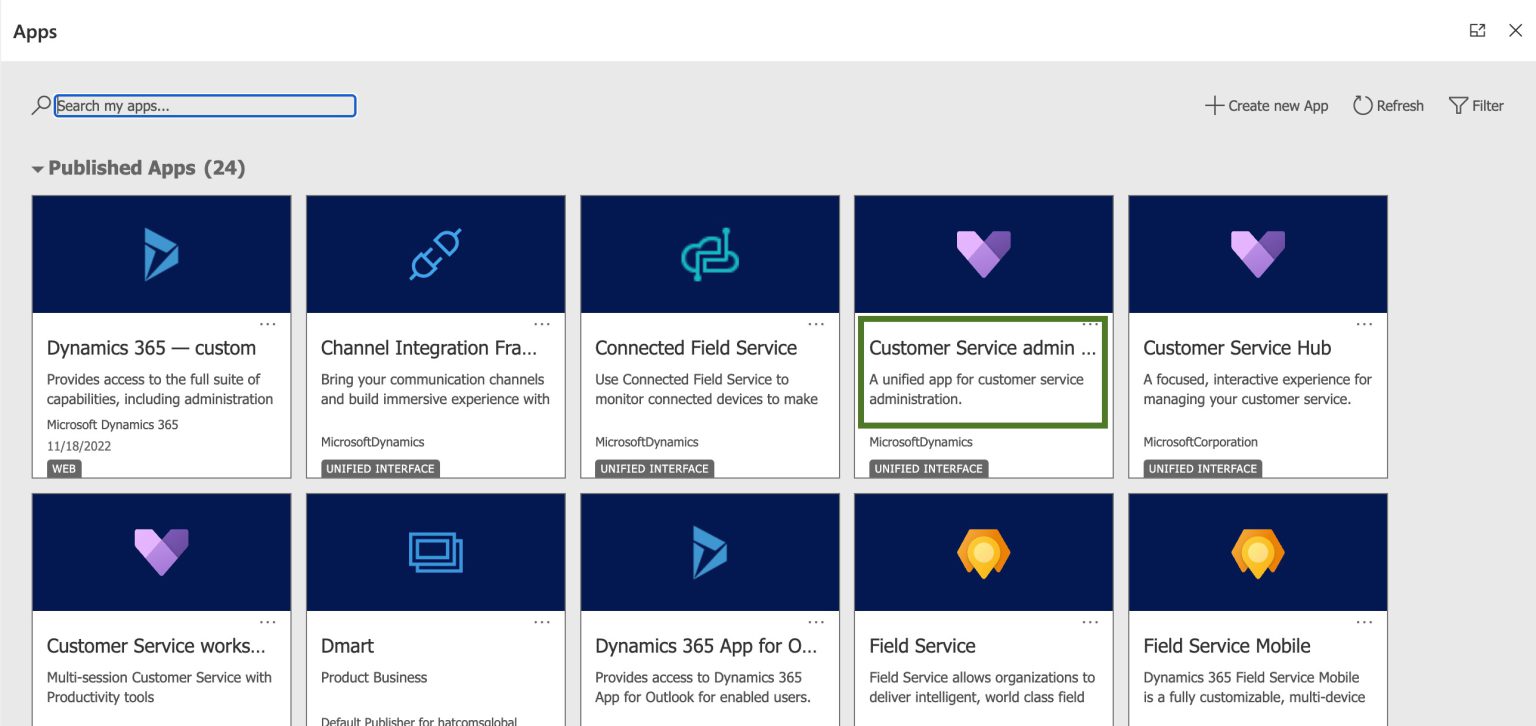Create a new App
Viewport: 1536px width, 726px height.
coord(1266,105)
